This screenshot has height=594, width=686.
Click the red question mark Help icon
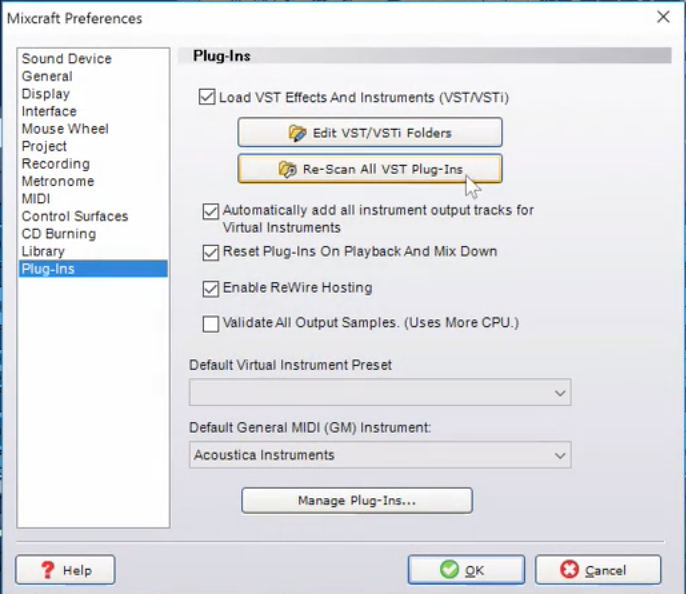pyautogui.click(x=47, y=570)
